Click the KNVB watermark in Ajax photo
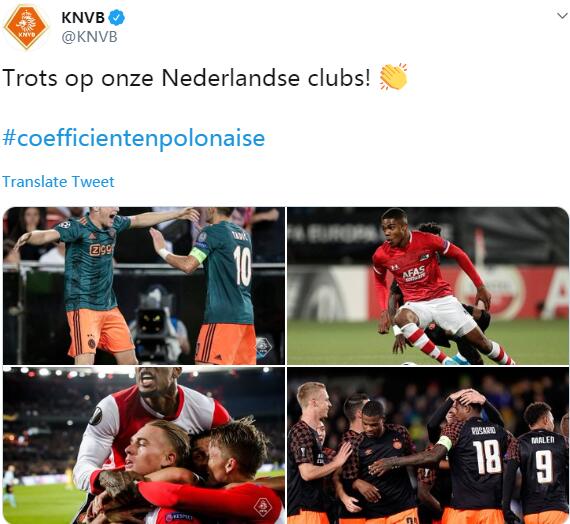This screenshot has height=524, width=570. (264, 348)
